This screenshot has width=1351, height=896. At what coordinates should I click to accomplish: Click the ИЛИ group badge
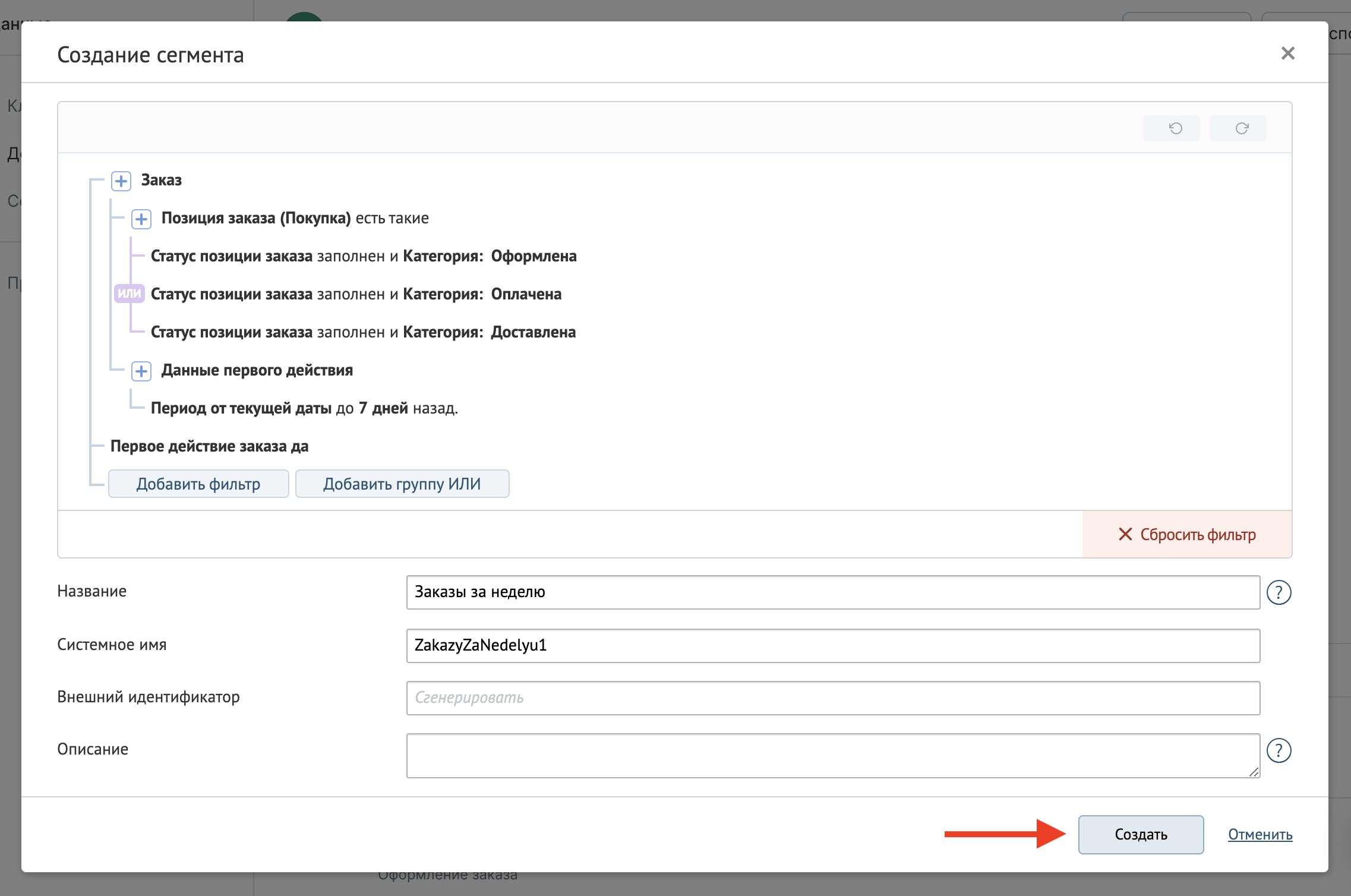[x=129, y=294]
